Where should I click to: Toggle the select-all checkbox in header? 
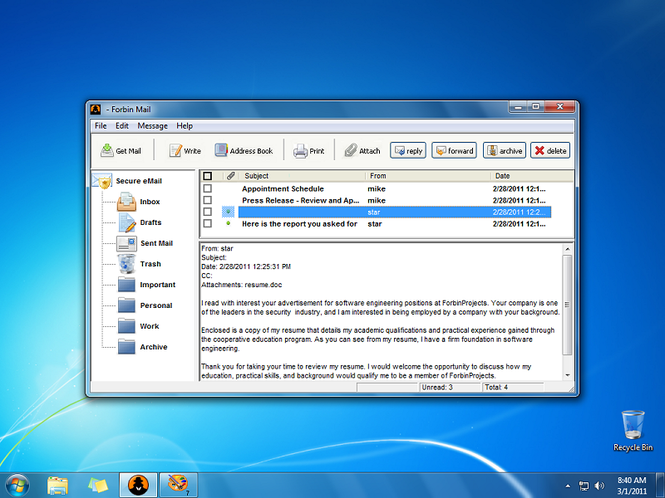tap(207, 176)
